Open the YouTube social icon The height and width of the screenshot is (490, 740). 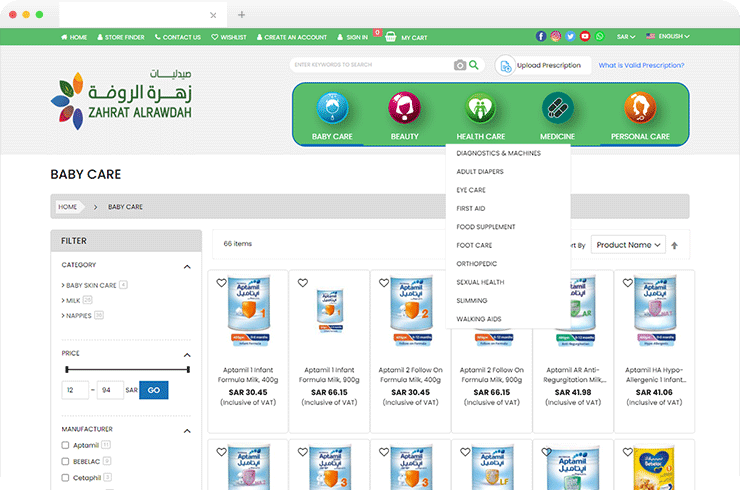pyautogui.click(x=585, y=36)
